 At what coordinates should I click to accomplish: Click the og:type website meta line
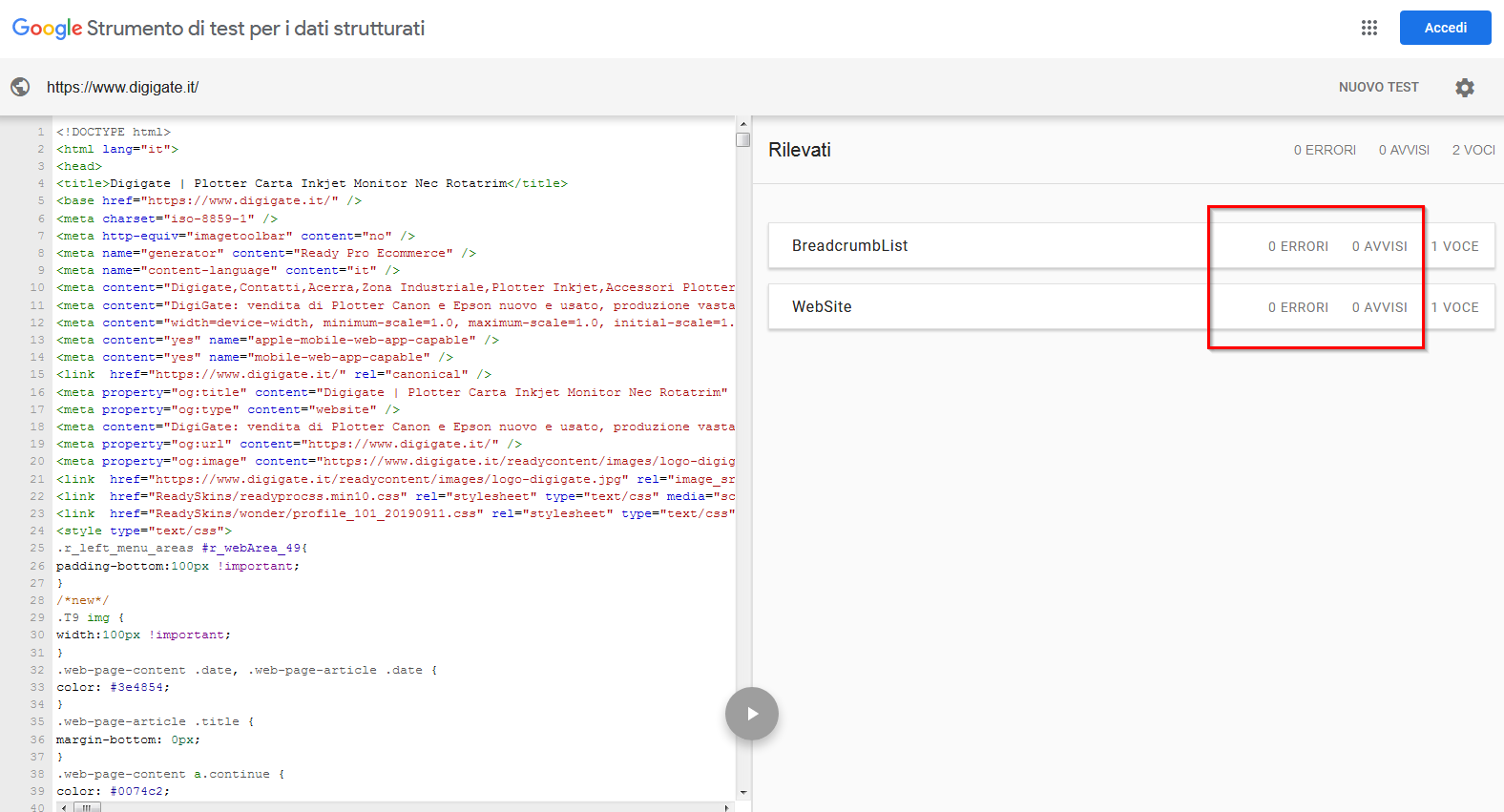[x=228, y=409]
